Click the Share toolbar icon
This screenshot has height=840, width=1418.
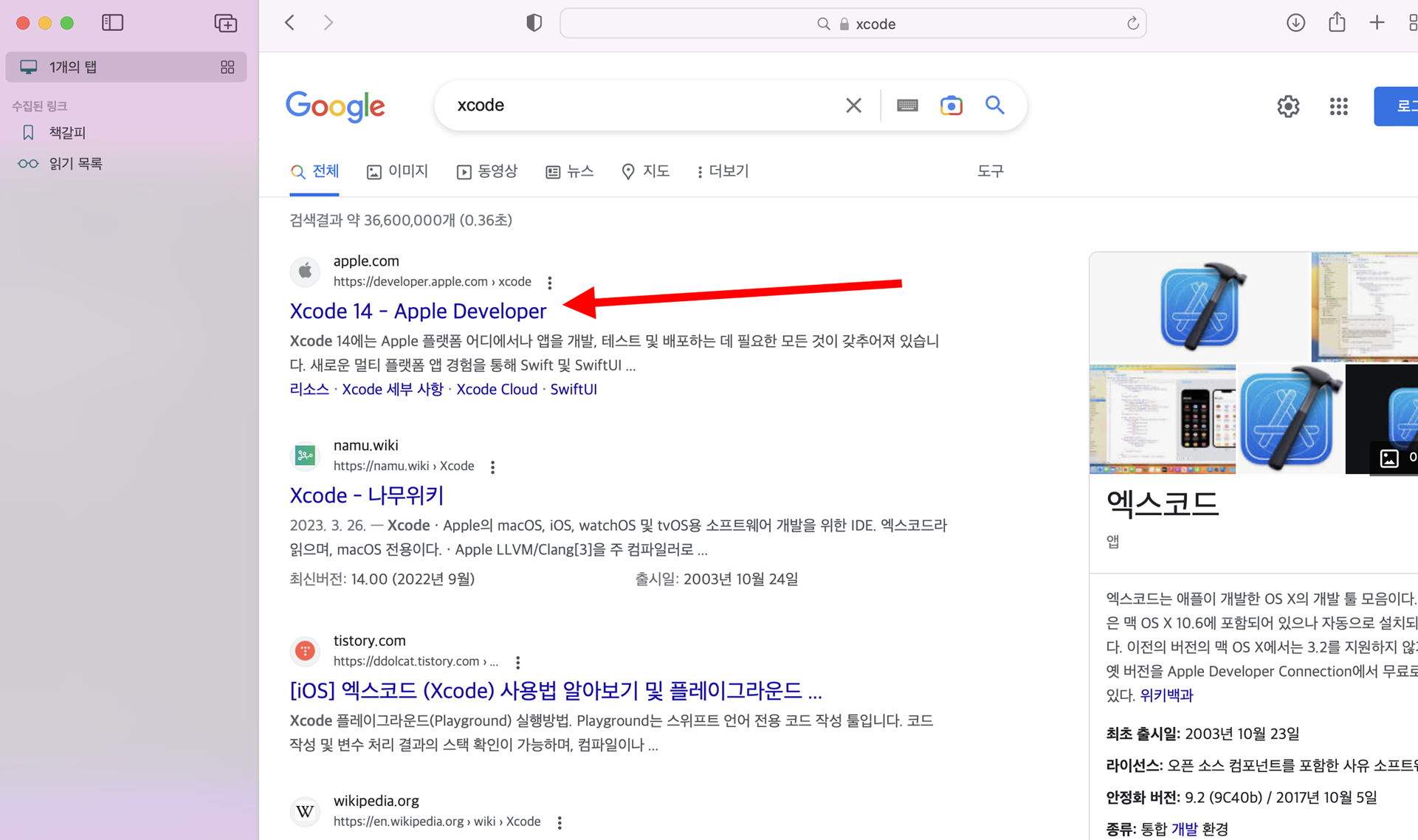tap(1337, 23)
